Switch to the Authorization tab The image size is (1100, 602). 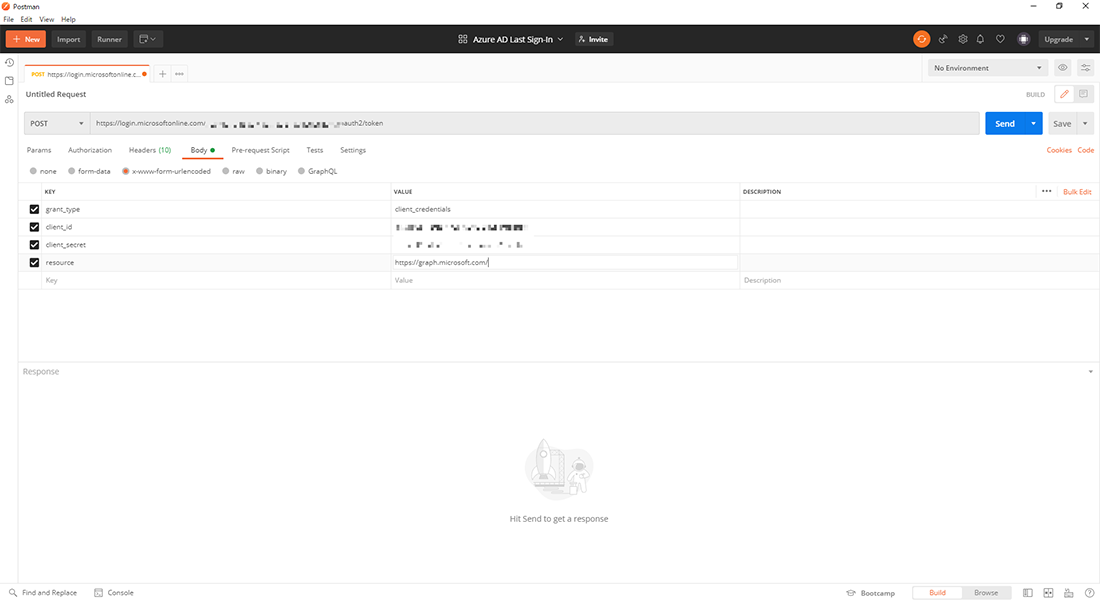(x=90, y=150)
